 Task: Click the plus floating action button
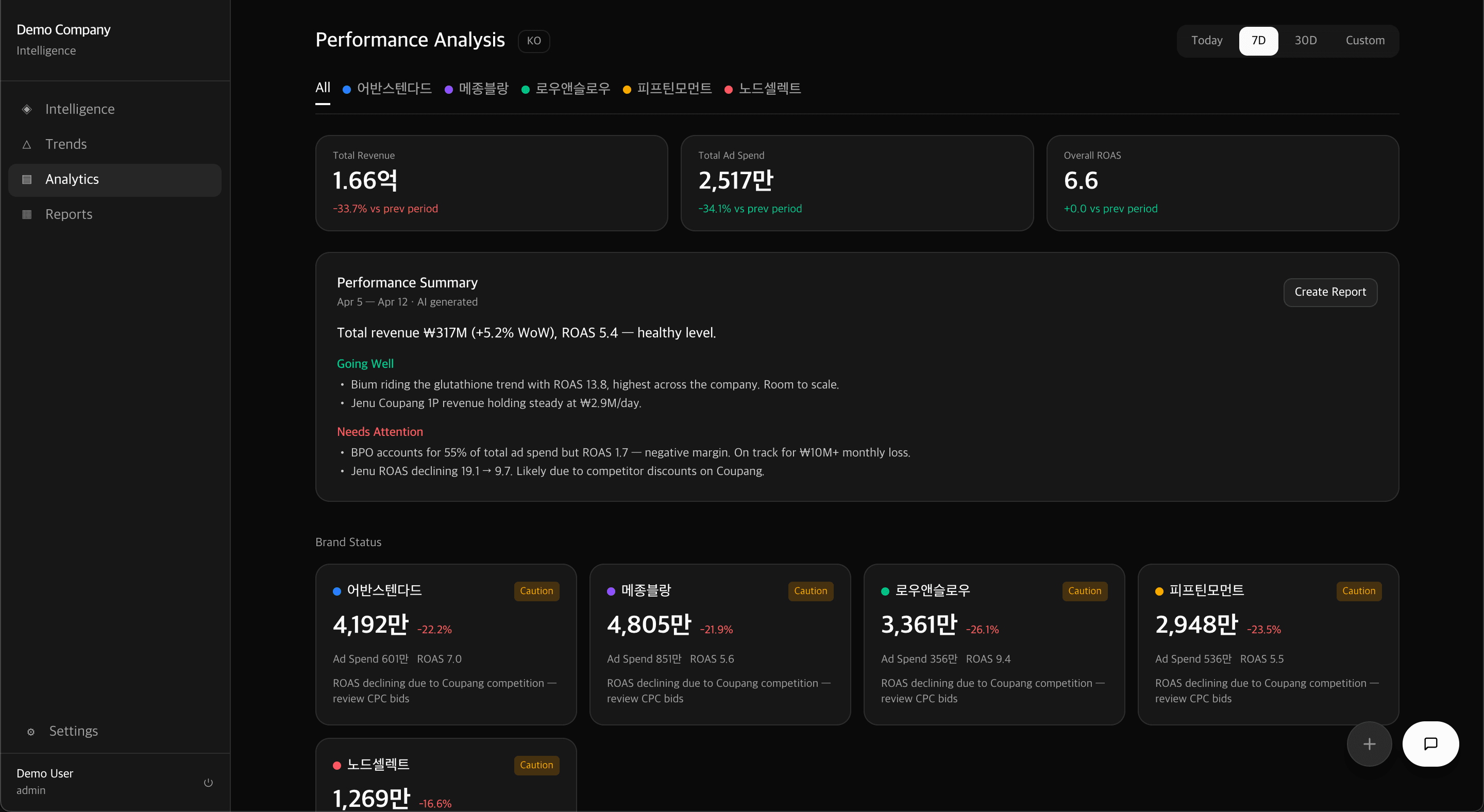[1369, 744]
